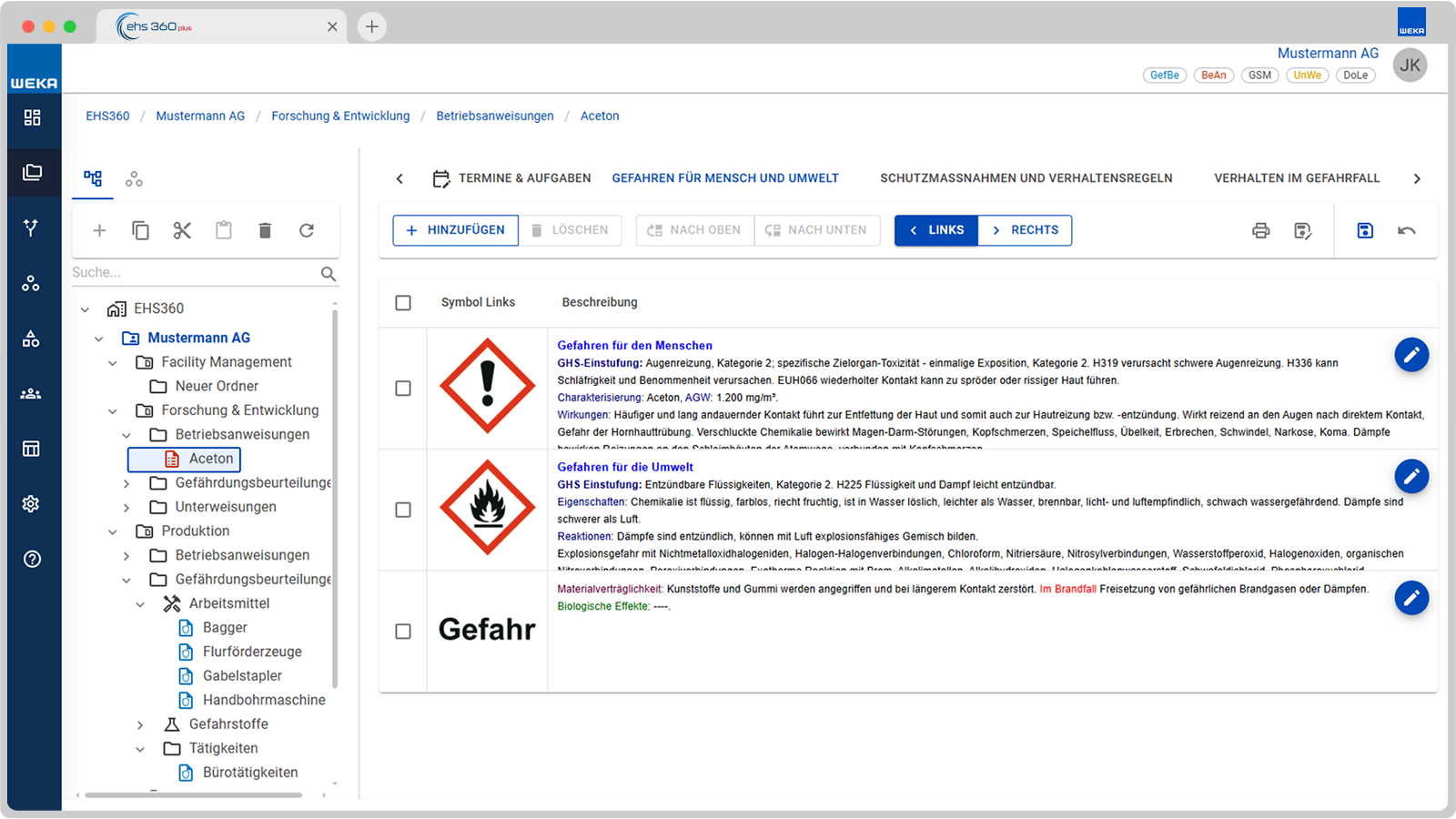1456x819 pixels.
Task: Click the trash delete icon in tree toolbar
Action: [265, 230]
